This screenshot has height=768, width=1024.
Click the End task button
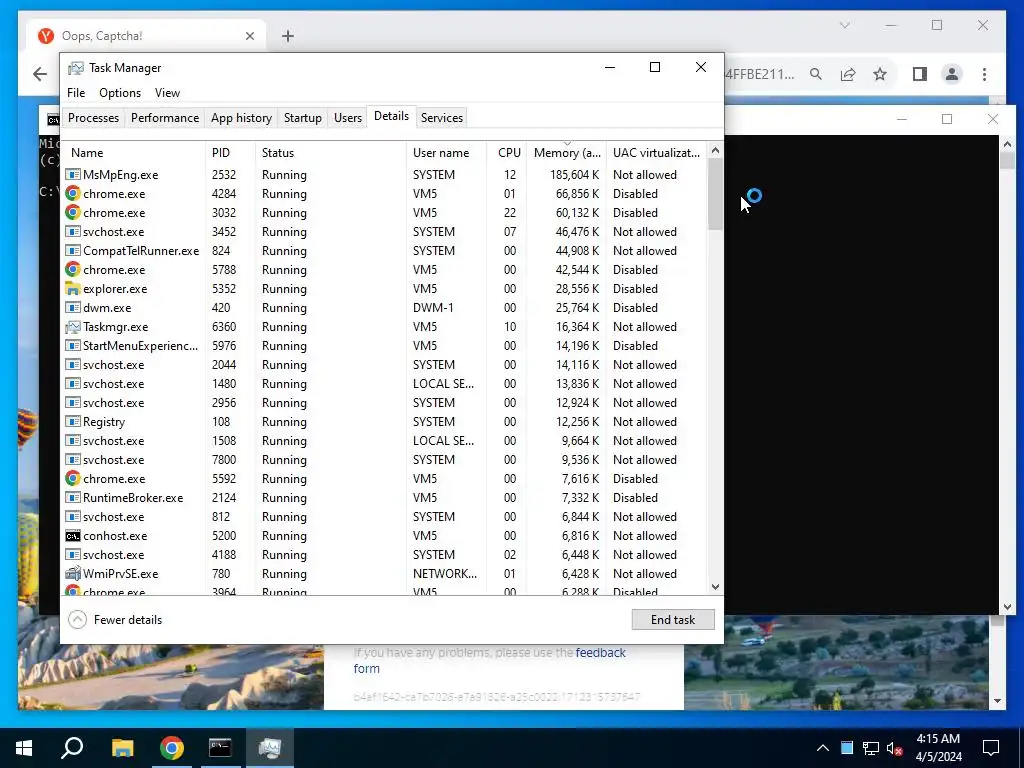(673, 620)
